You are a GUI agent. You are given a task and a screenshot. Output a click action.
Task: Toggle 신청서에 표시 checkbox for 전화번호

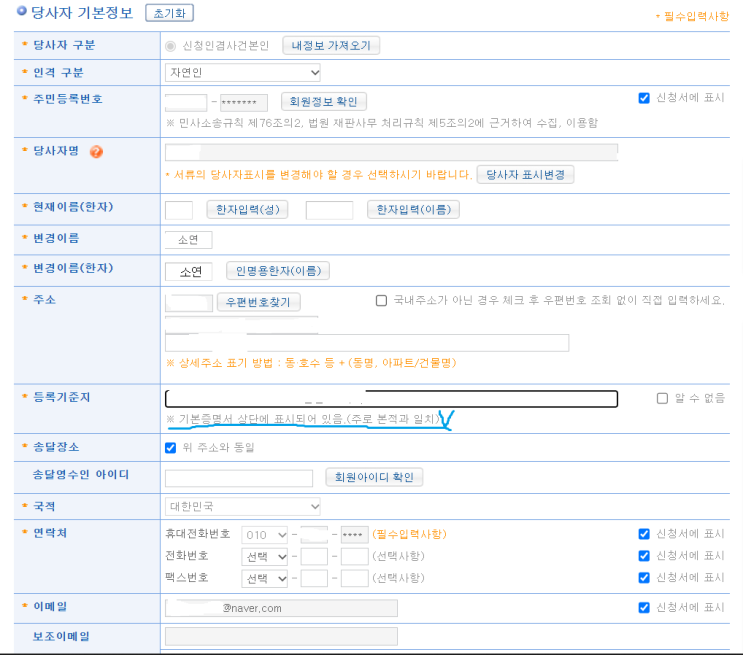(x=643, y=556)
